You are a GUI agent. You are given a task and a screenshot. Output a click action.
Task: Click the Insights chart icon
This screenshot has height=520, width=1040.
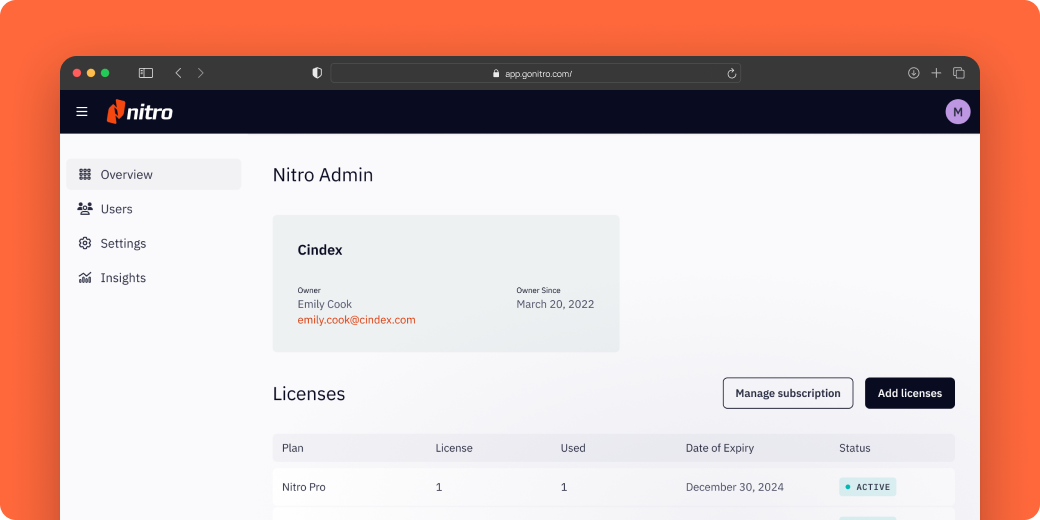click(x=85, y=278)
